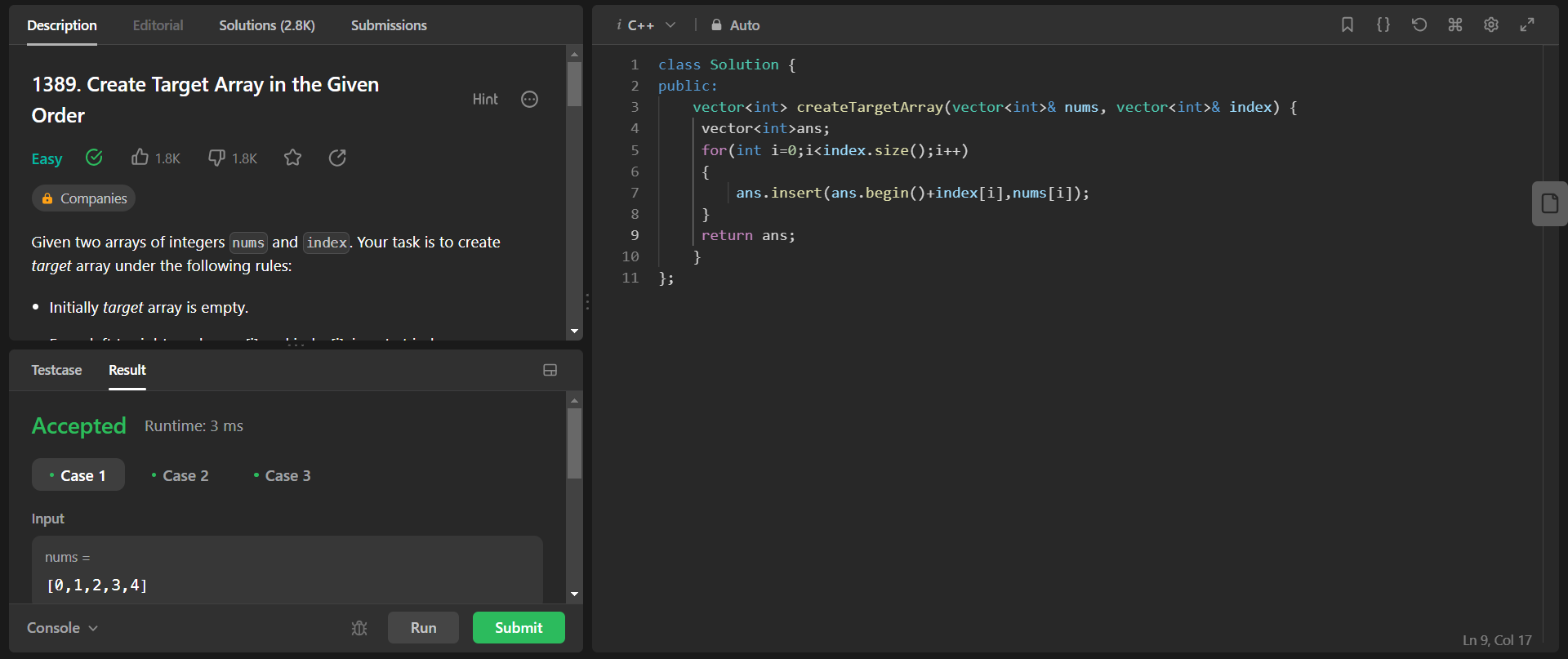Click code line 7 ans.insert statement

[x=912, y=193]
